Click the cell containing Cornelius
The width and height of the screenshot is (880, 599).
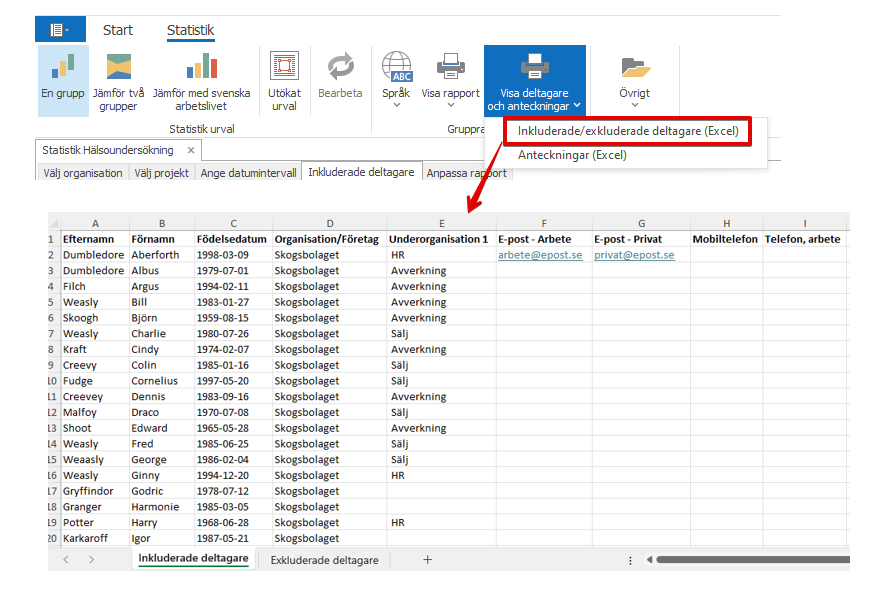(x=162, y=381)
